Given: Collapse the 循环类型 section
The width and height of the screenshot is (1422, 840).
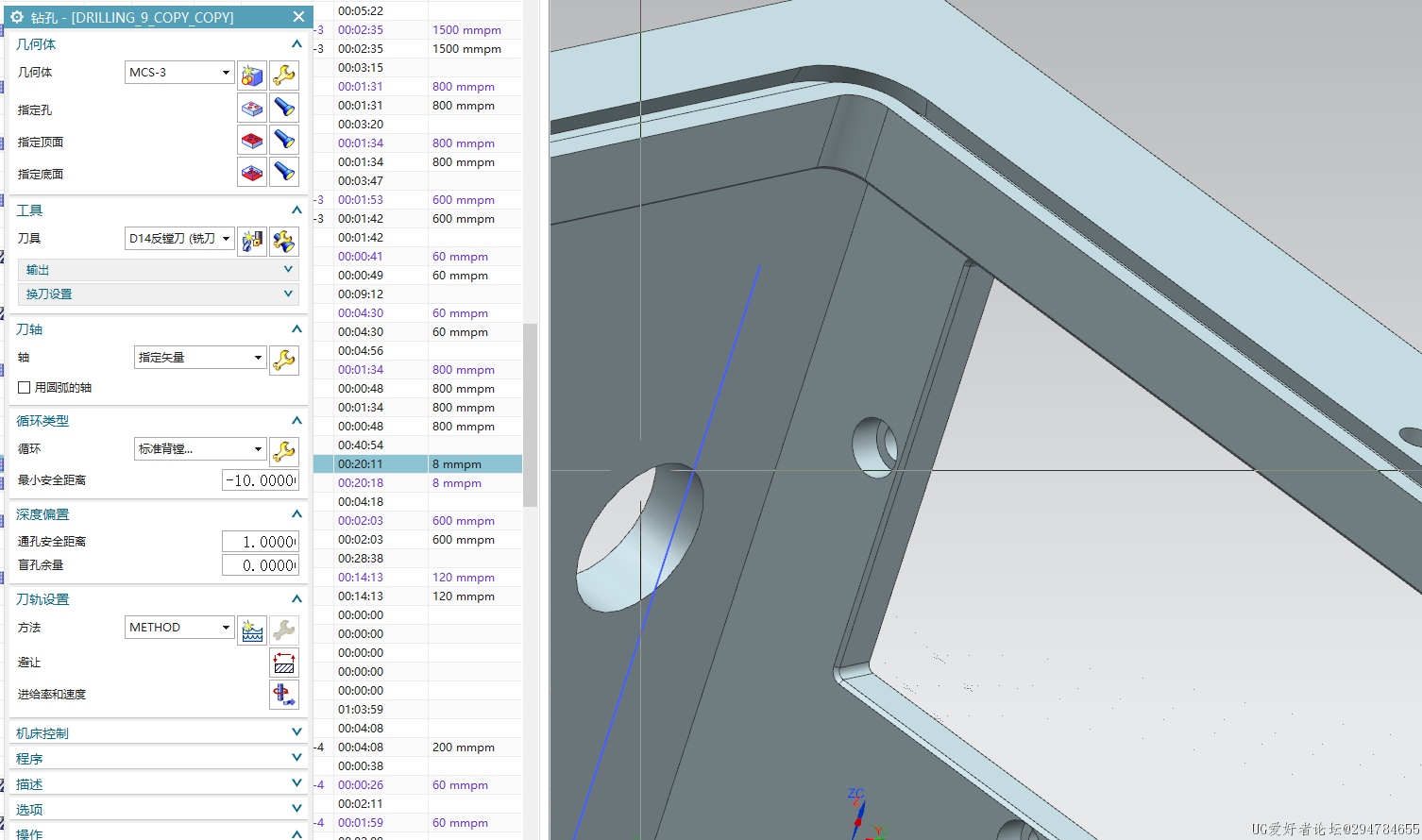Looking at the screenshot, I should 296,421.
